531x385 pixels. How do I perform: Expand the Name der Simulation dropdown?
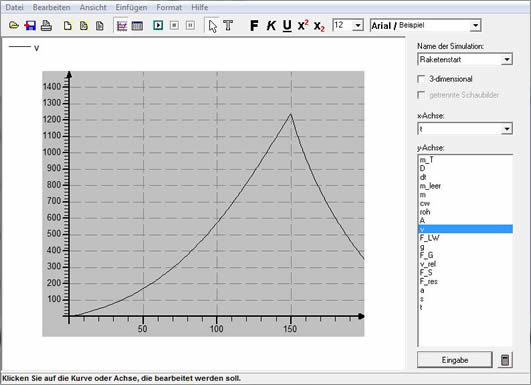point(507,60)
